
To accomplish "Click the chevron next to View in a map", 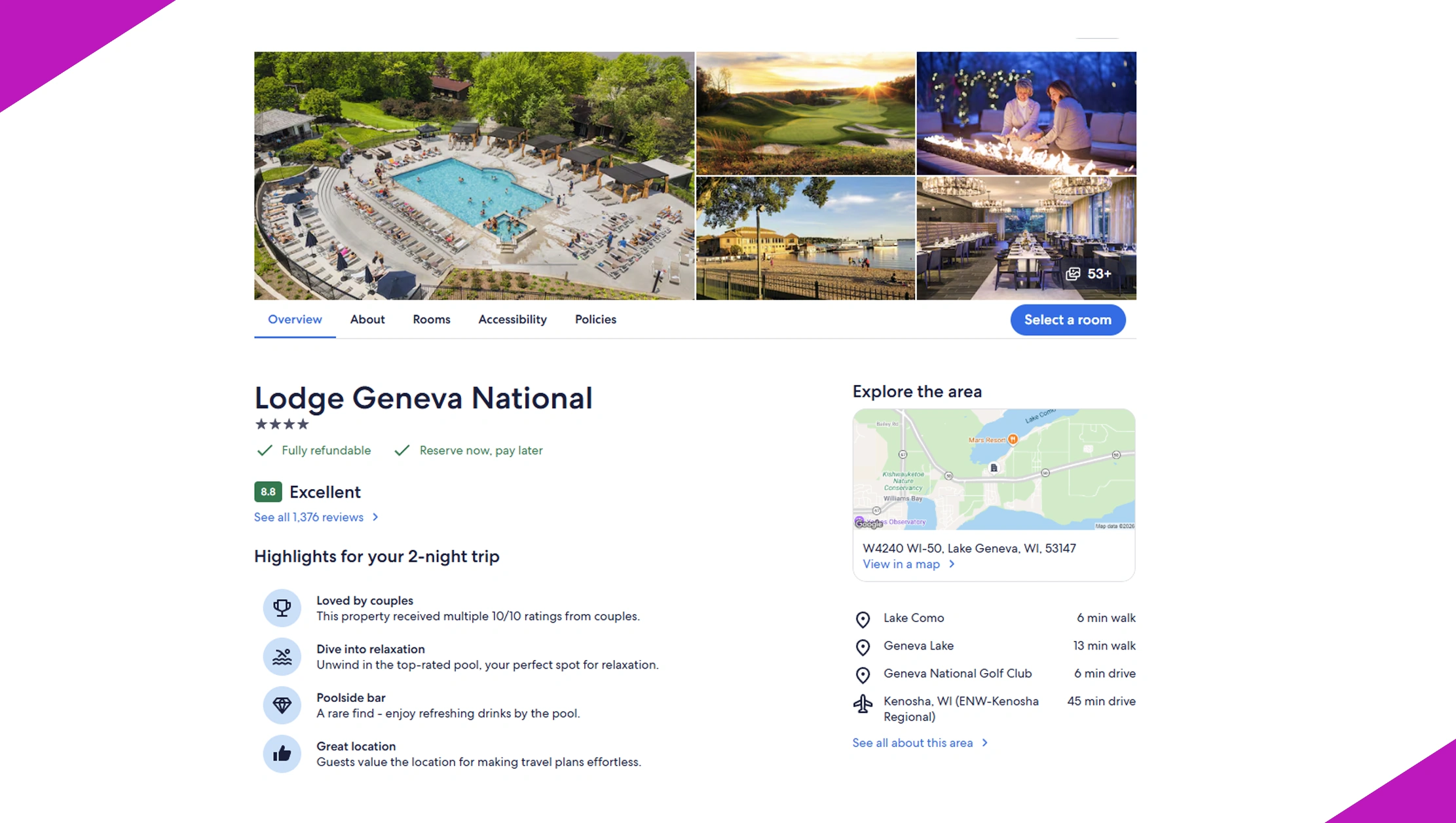I will pyautogui.click(x=952, y=564).
